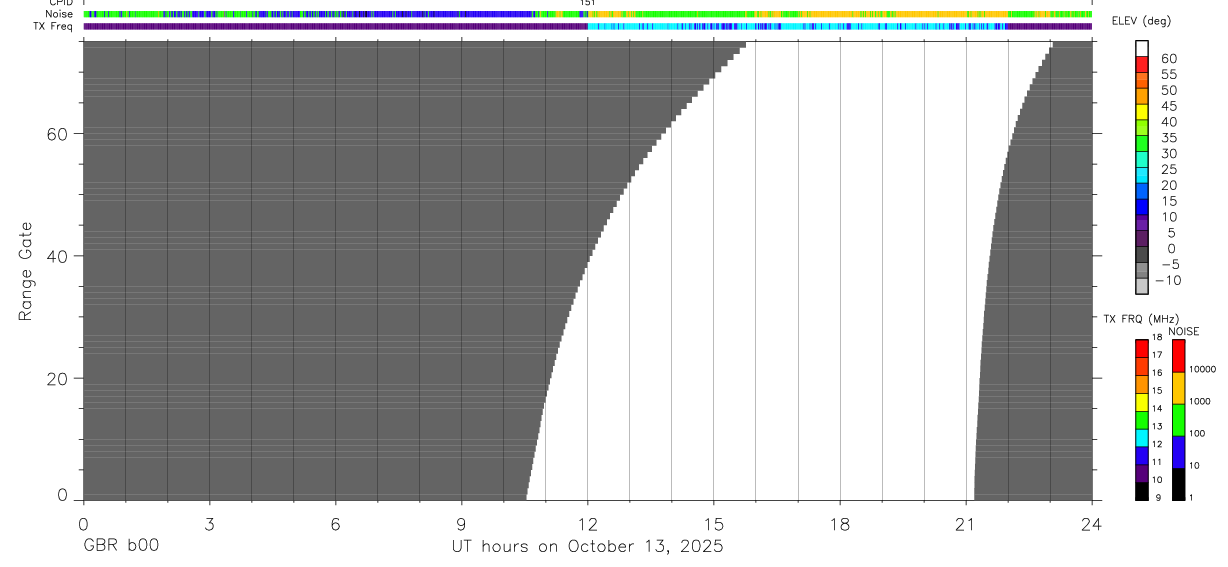
Task: Click the ELEV colorbar label '50'
Action: click(x=1169, y=90)
